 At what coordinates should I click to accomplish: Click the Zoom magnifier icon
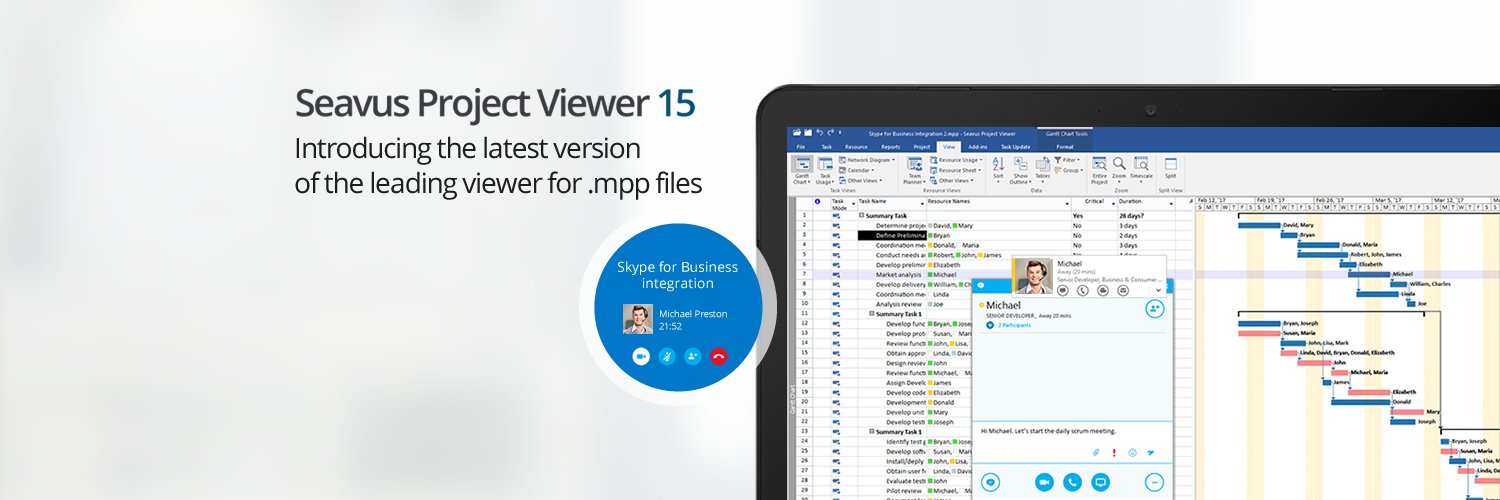(x=1120, y=163)
